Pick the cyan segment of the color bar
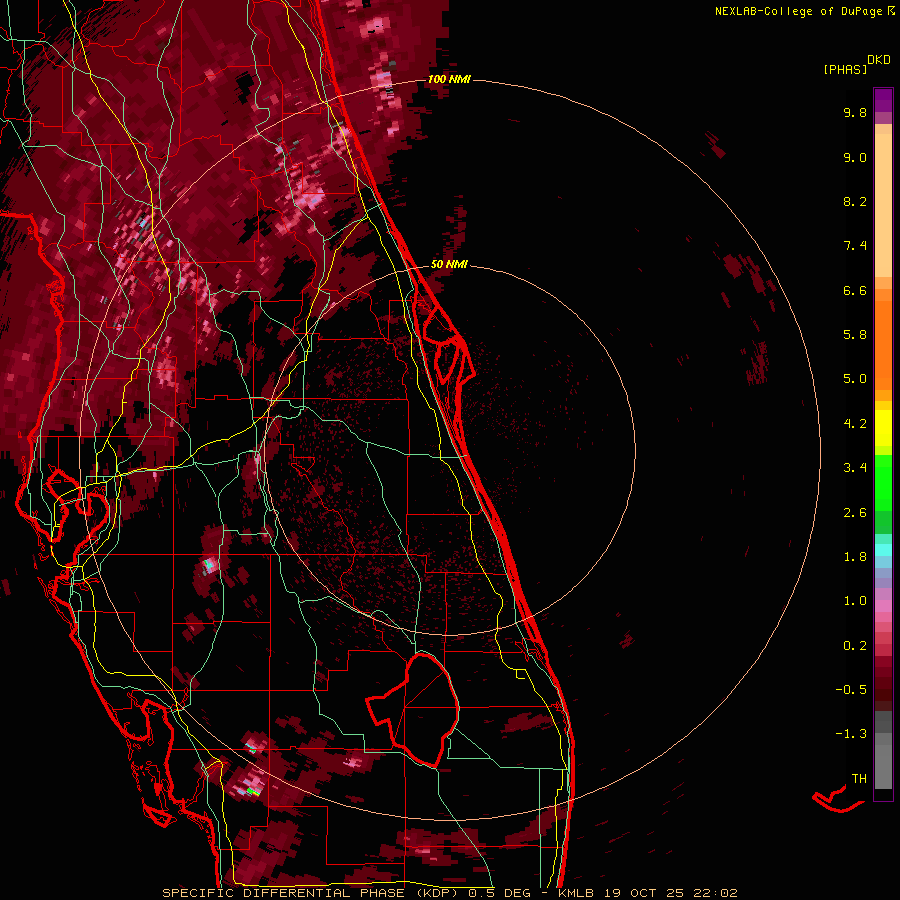Viewport: 900px width, 900px height. coord(883,550)
